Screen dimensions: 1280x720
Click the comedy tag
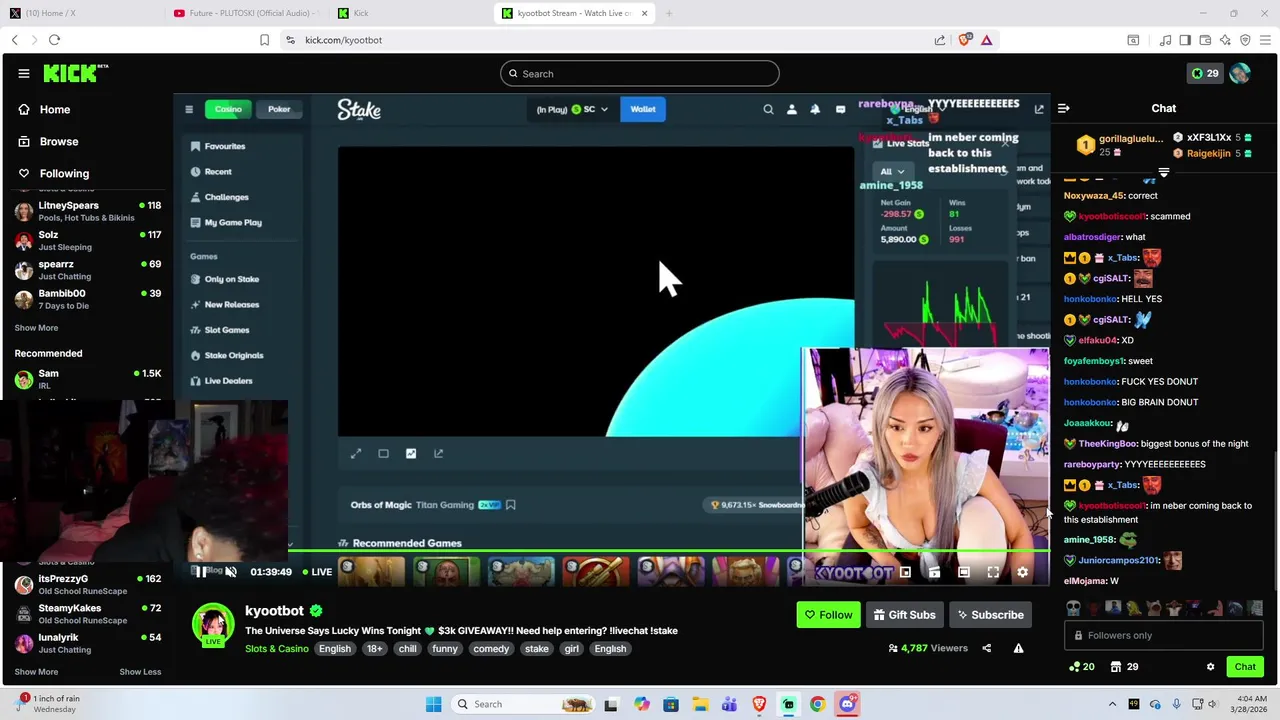click(491, 649)
